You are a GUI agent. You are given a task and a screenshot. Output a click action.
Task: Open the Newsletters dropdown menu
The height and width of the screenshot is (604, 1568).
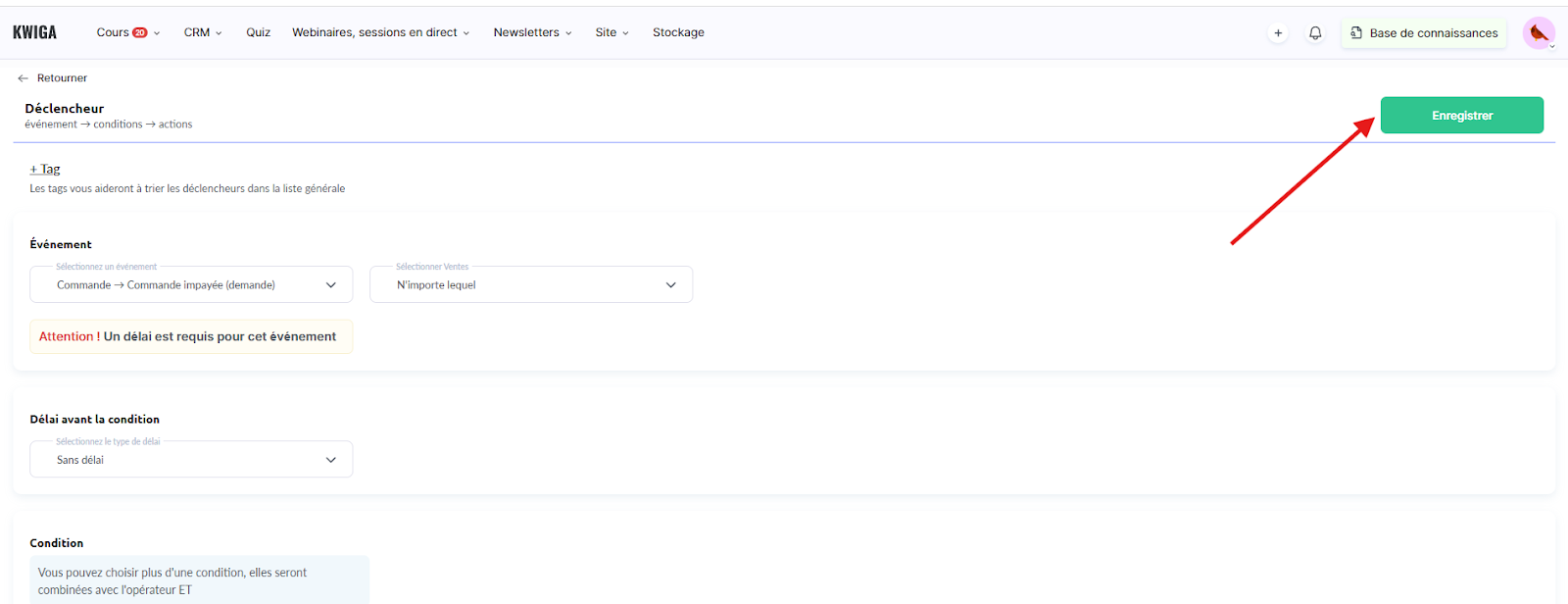click(x=532, y=32)
